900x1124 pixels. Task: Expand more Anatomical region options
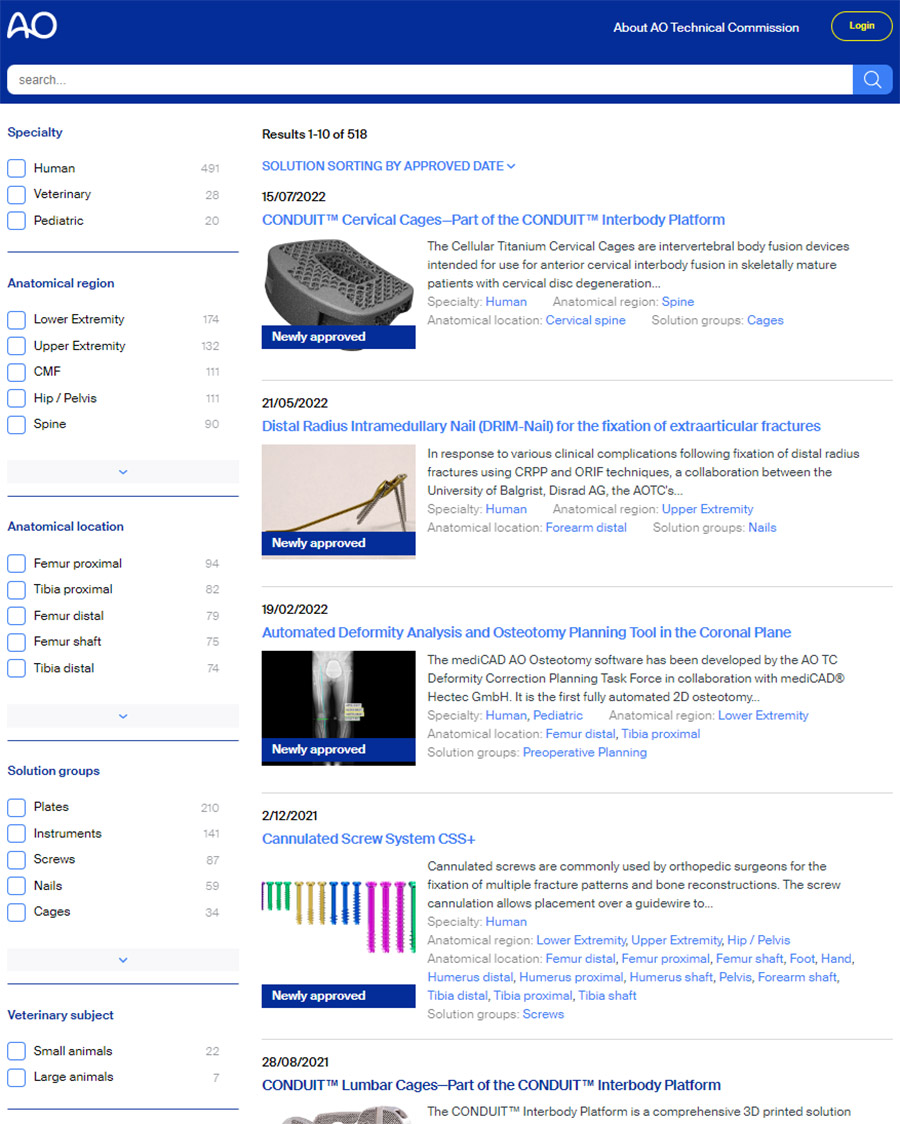pos(123,472)
